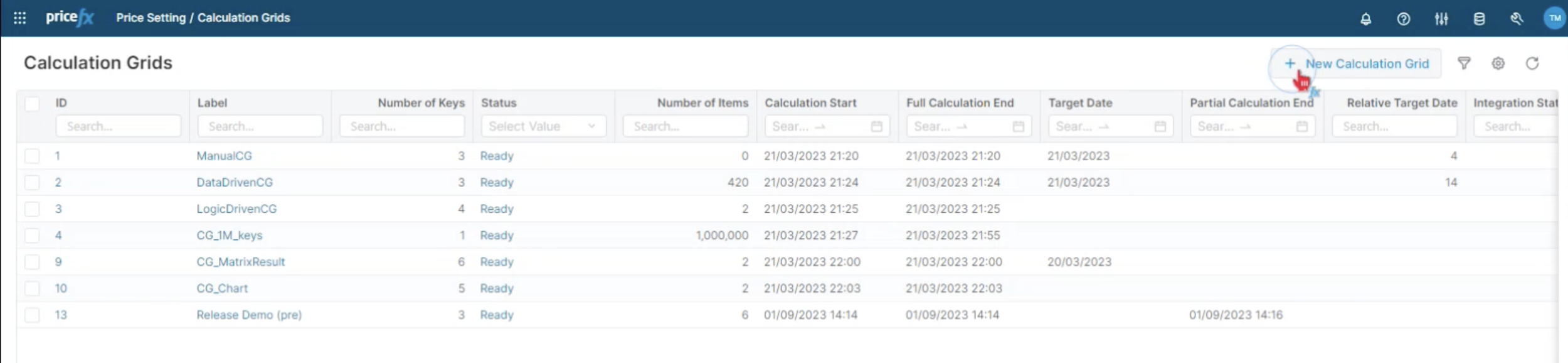Screen dimensions: 1568x363
Task: Sort by the Number of Items column header
Action: (702, 103)
